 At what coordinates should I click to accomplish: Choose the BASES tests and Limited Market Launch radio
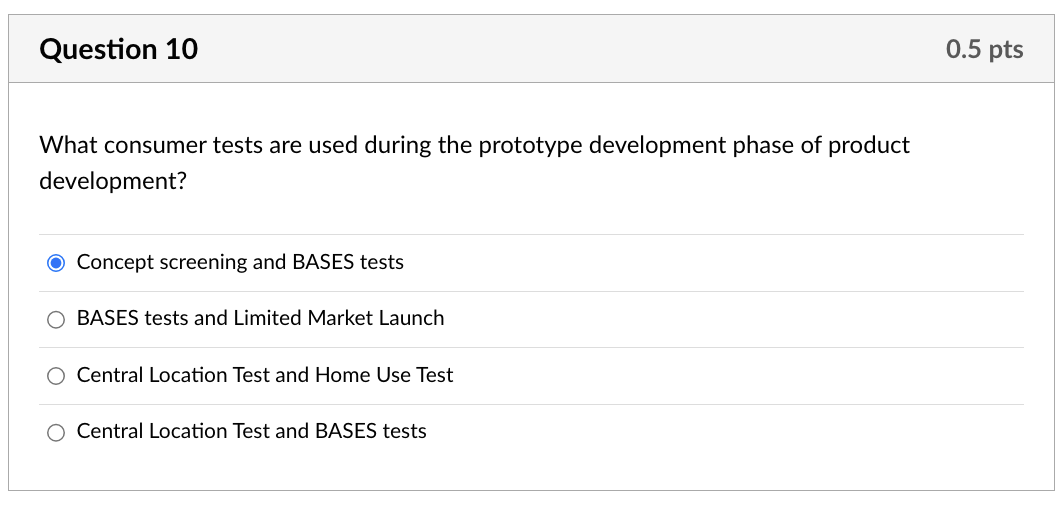[57, 320]
